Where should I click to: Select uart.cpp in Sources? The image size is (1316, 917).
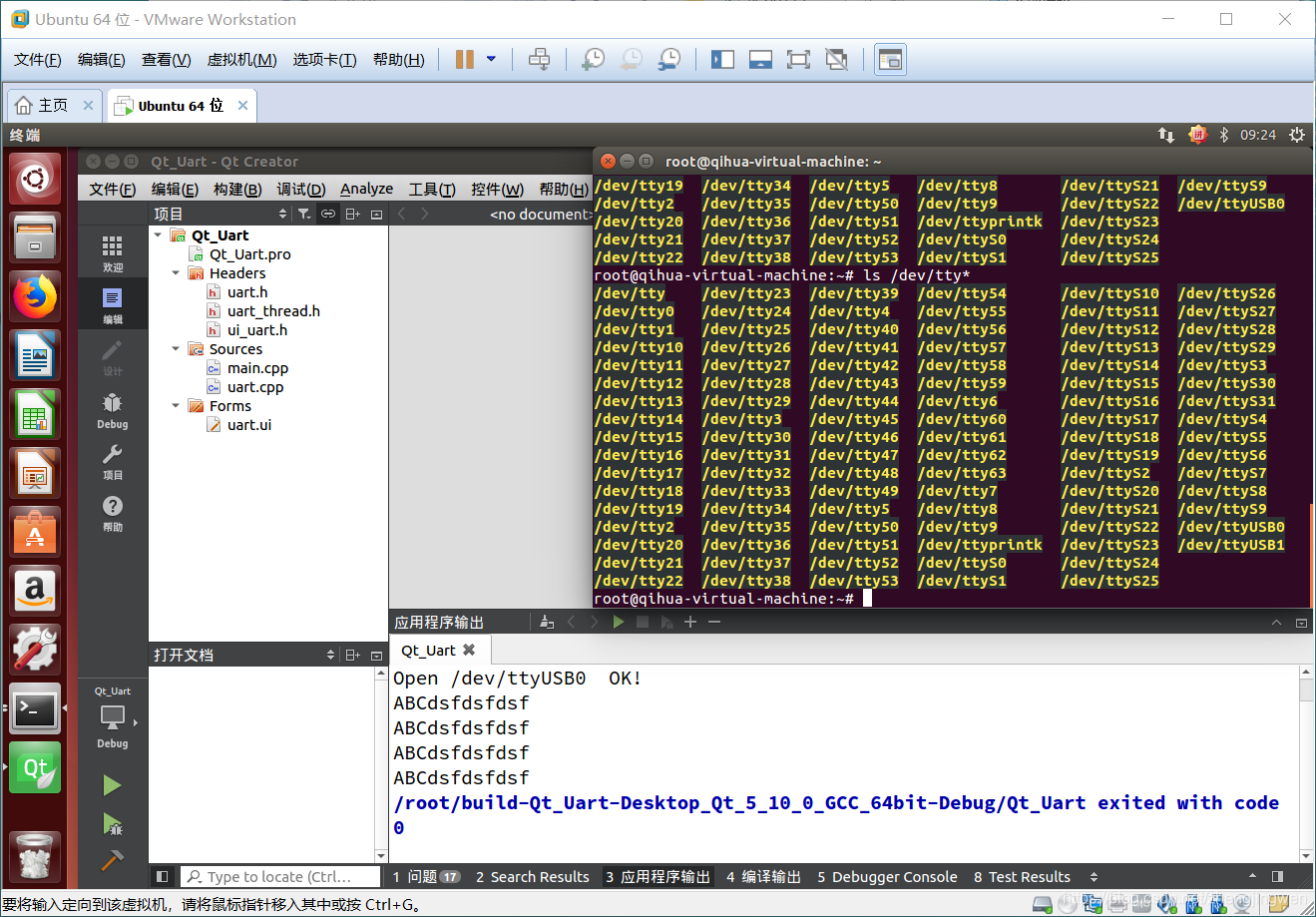255,387
